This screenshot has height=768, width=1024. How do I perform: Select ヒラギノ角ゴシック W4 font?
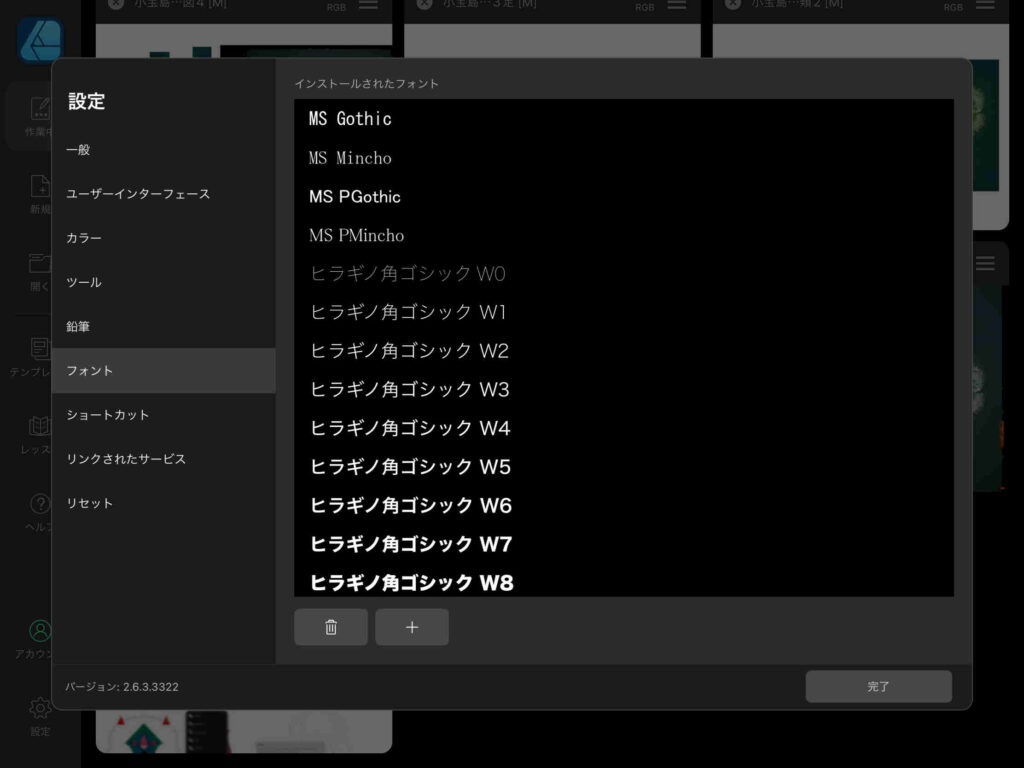point(624,428)
